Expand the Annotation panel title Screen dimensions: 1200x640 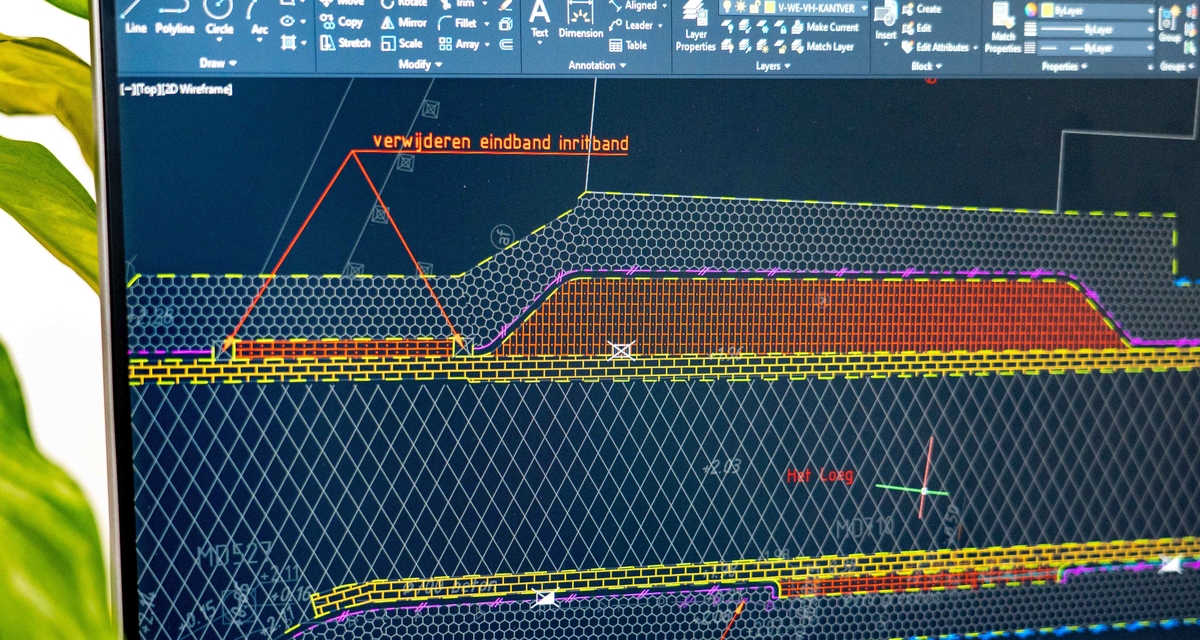click(597, 65)
